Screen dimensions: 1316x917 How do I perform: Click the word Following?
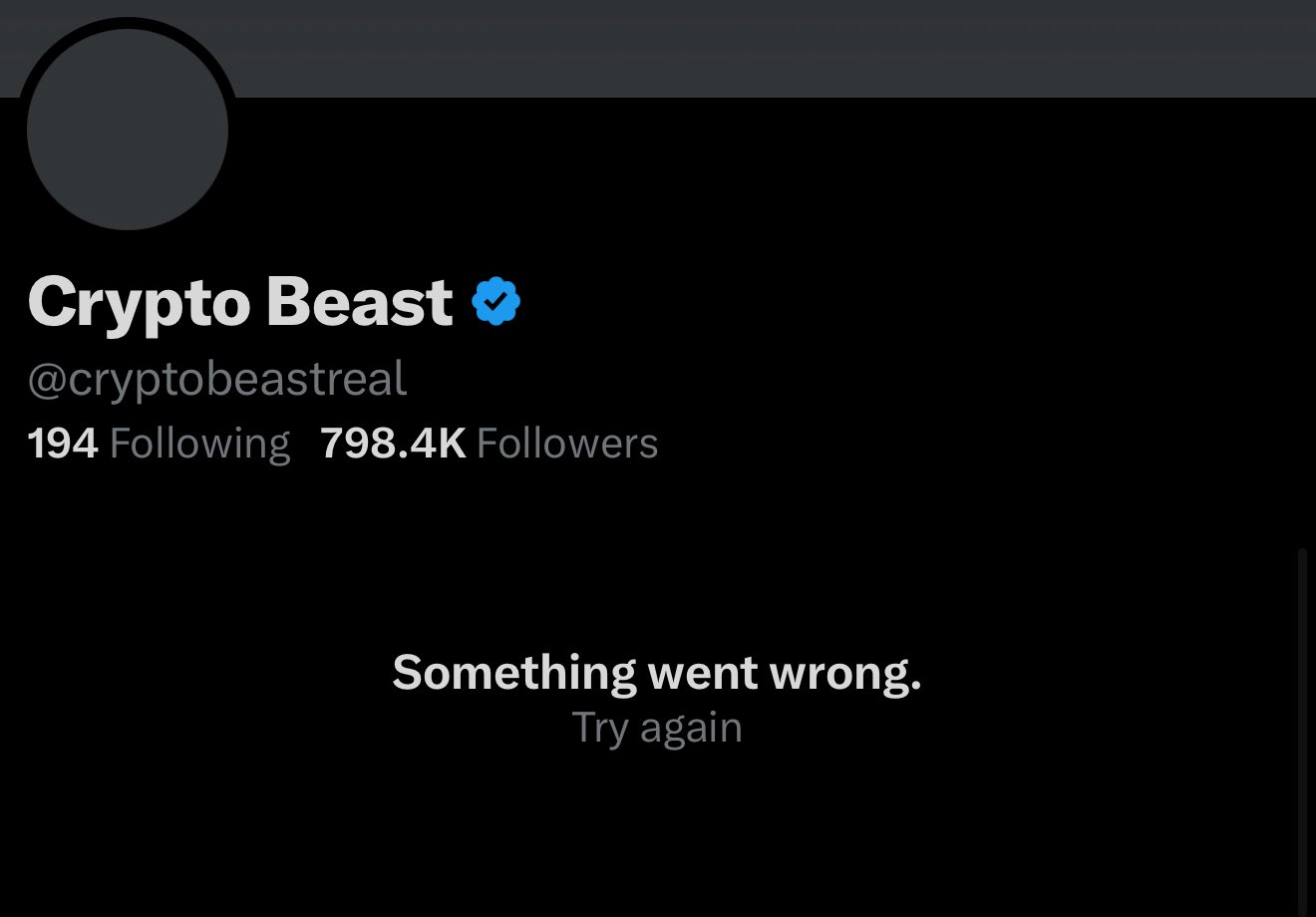199,444
